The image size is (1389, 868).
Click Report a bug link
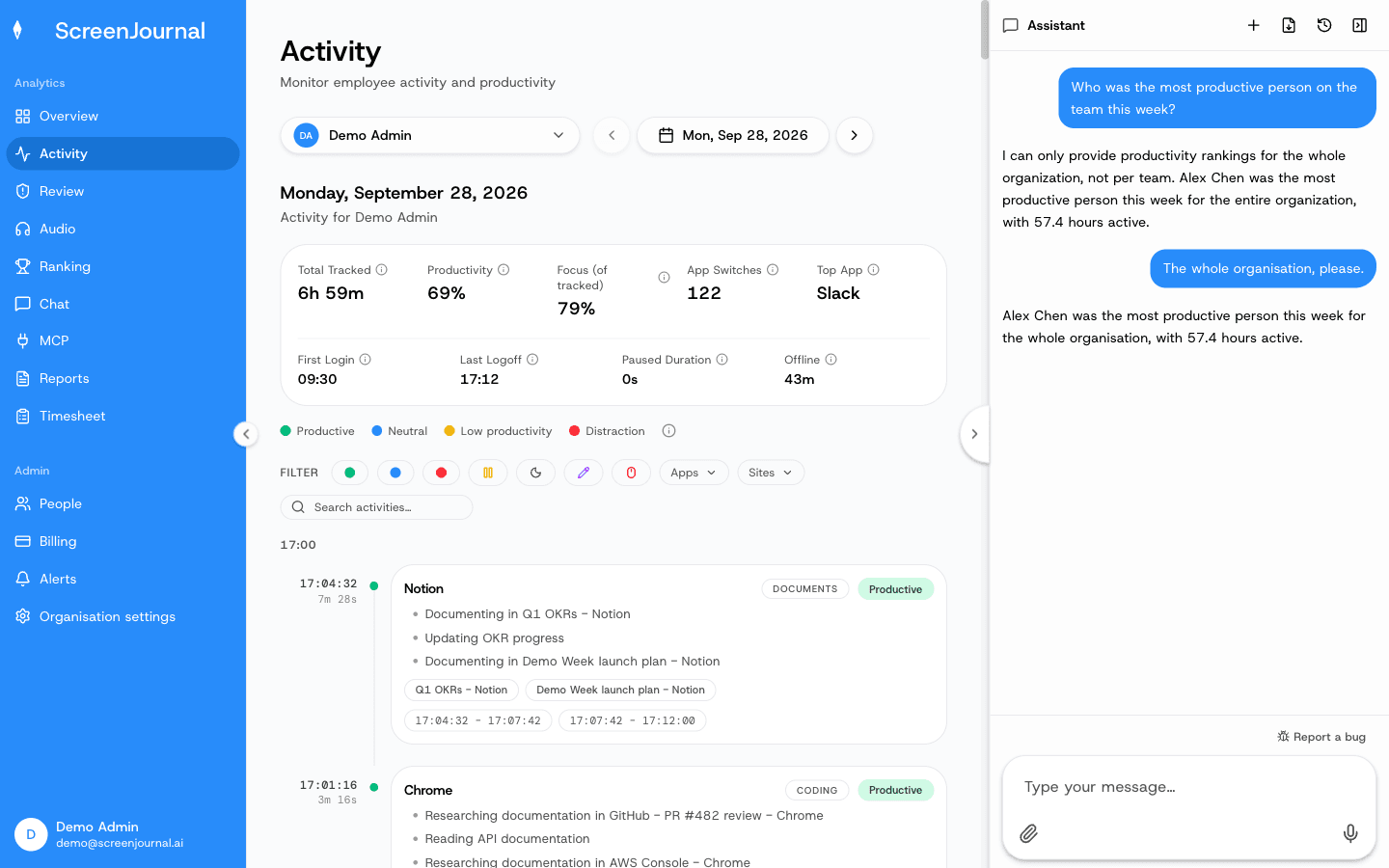pyautogui.click(x=1321, y=737)
